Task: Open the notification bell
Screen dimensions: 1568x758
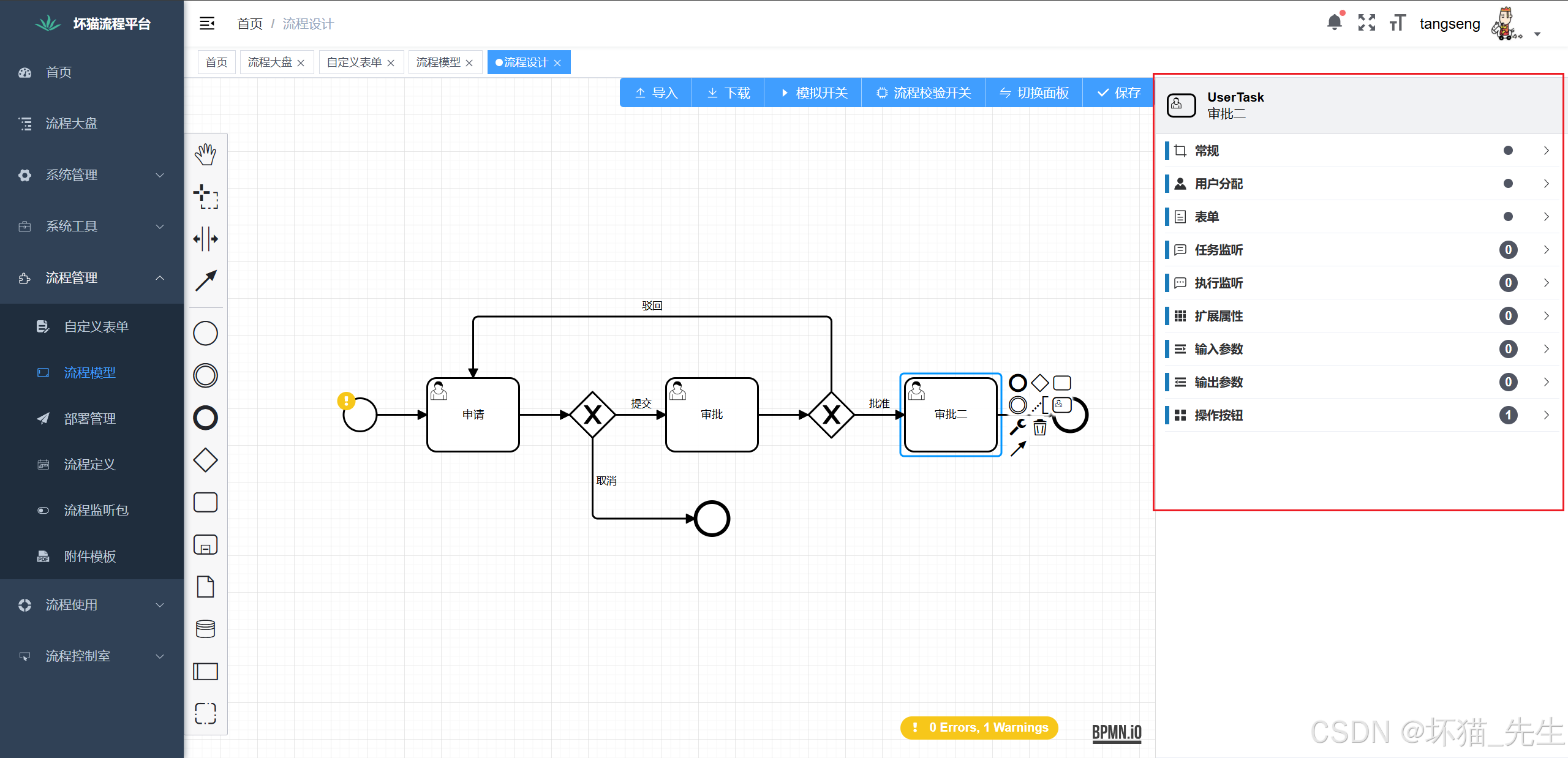Action: click(1334, 23)
